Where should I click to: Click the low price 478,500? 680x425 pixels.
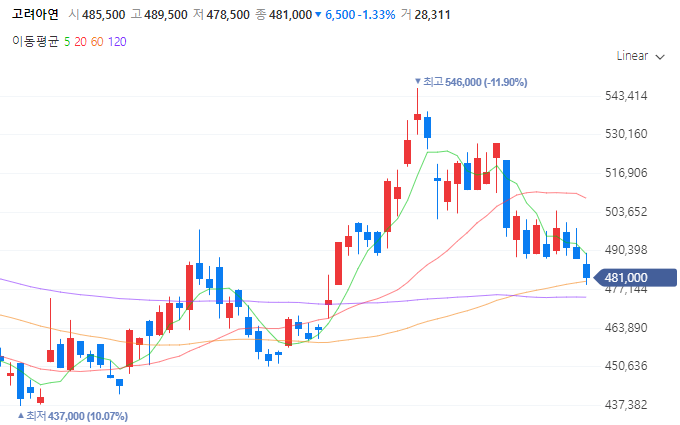point(228,15)
